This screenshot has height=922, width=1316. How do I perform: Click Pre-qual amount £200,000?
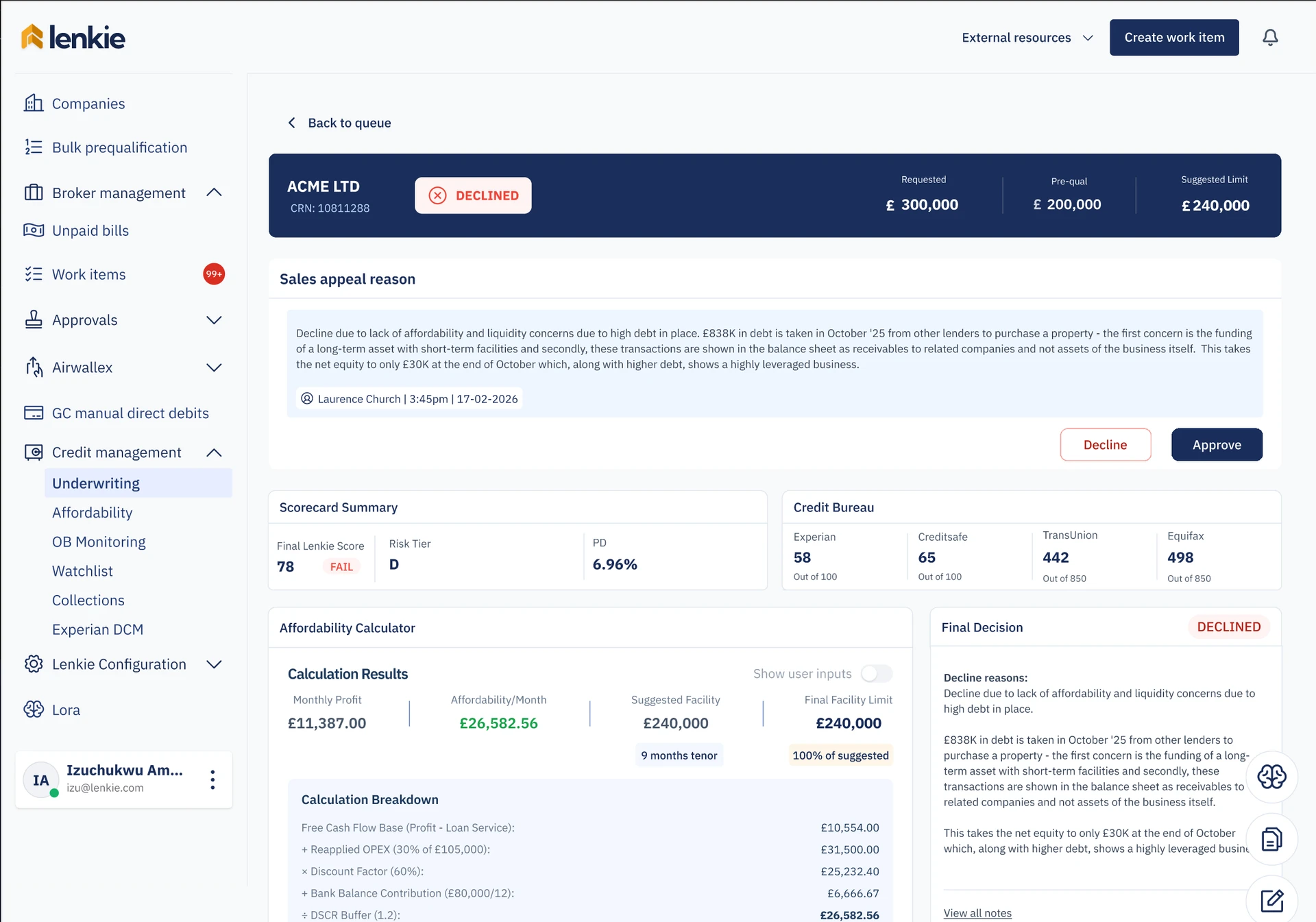[1067, 204]
